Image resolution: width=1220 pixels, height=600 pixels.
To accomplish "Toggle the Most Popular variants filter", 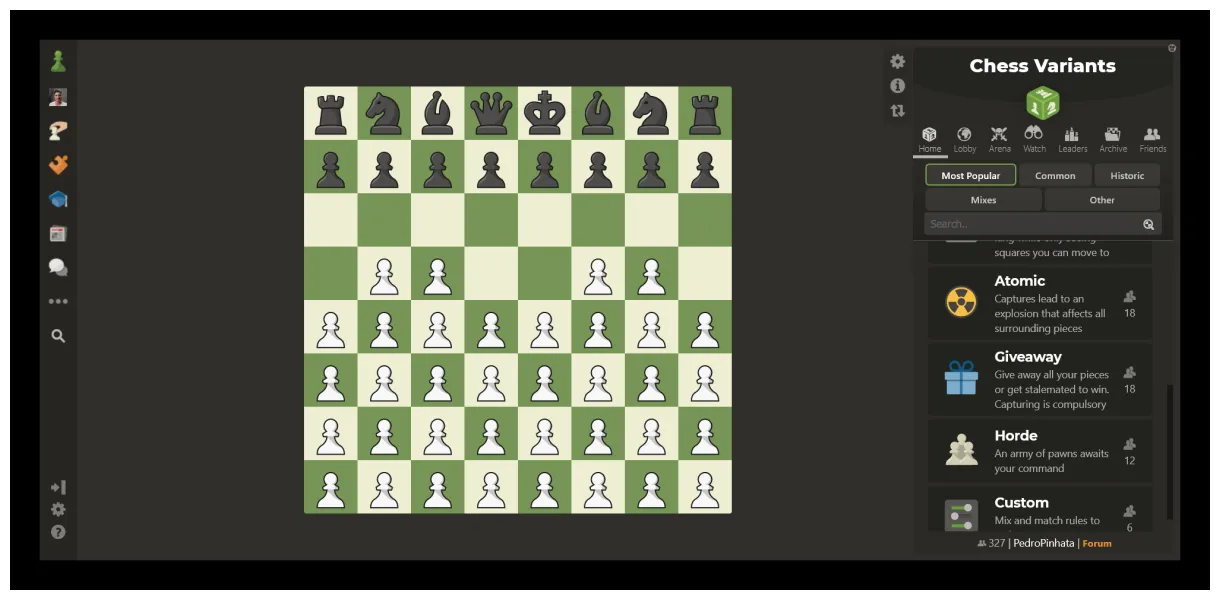I will (970, 175).
